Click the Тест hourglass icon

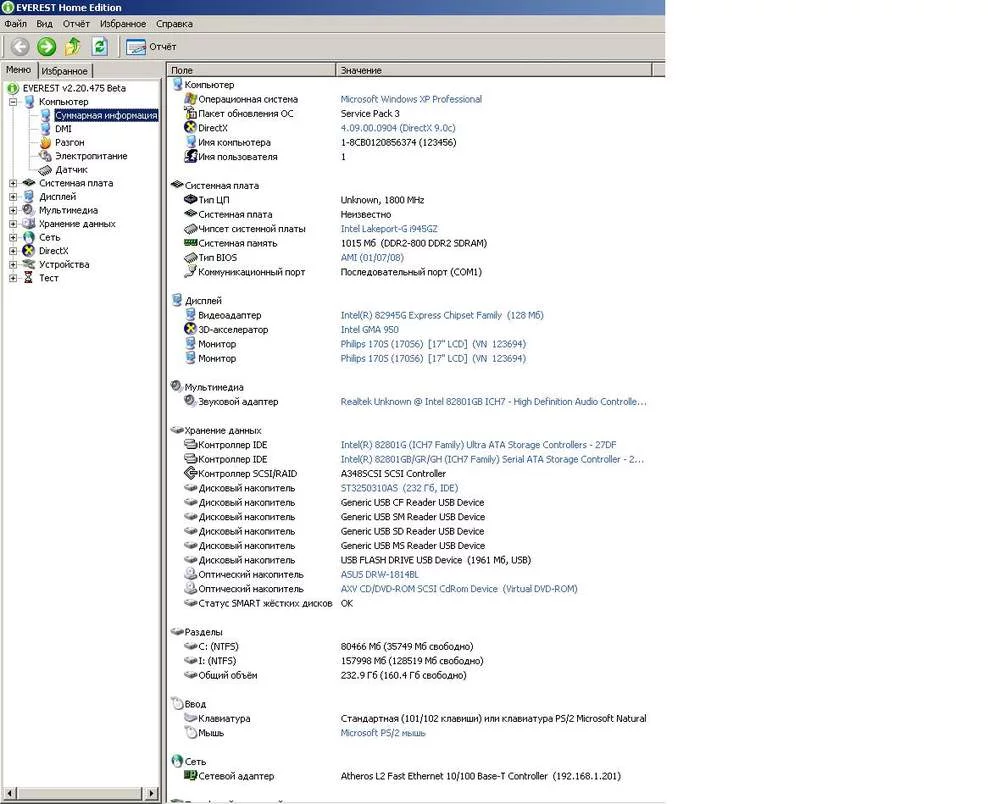(28, 278)
